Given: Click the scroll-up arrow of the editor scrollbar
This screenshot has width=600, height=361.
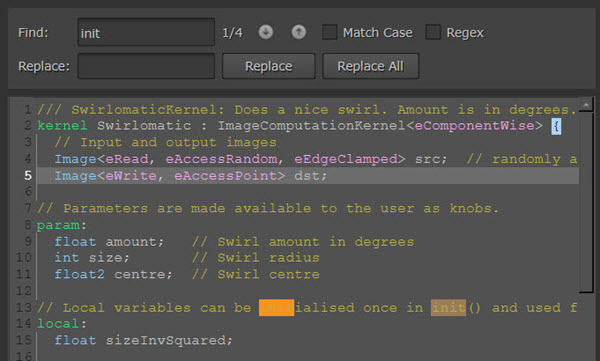Looking at the screenshot, I should click(x=586, y=104).
